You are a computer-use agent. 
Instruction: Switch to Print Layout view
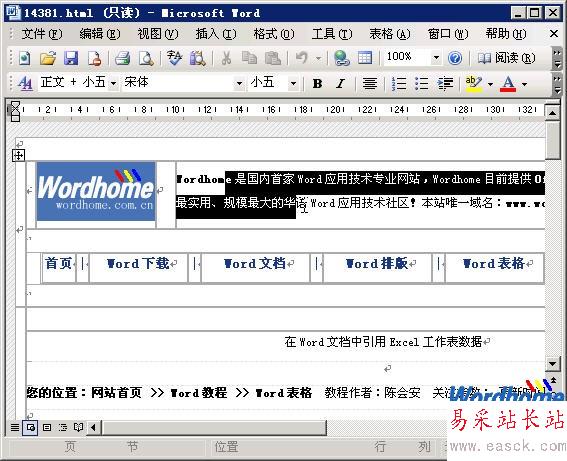47,428
